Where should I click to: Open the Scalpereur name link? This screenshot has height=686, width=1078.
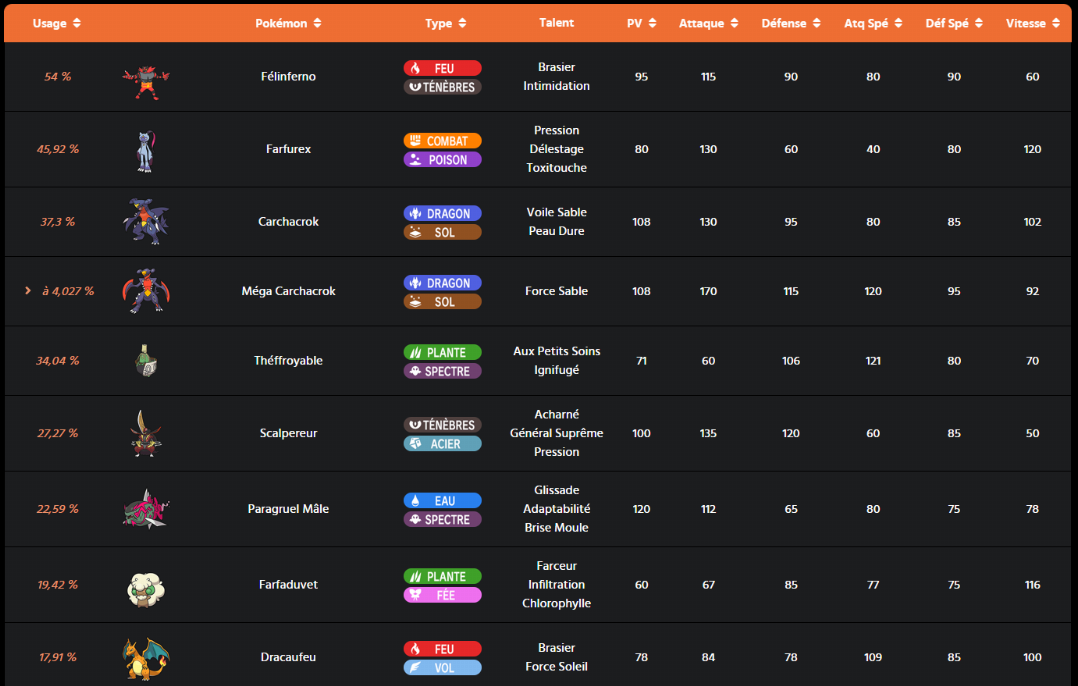click(x=288, y=434)
